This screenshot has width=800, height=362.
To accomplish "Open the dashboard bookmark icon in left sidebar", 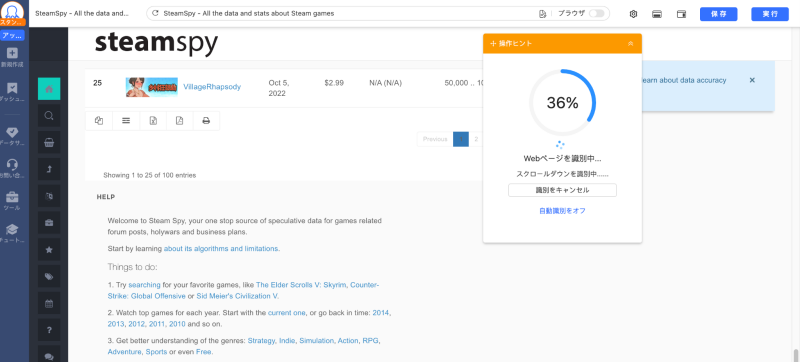I will coord(12,88).
